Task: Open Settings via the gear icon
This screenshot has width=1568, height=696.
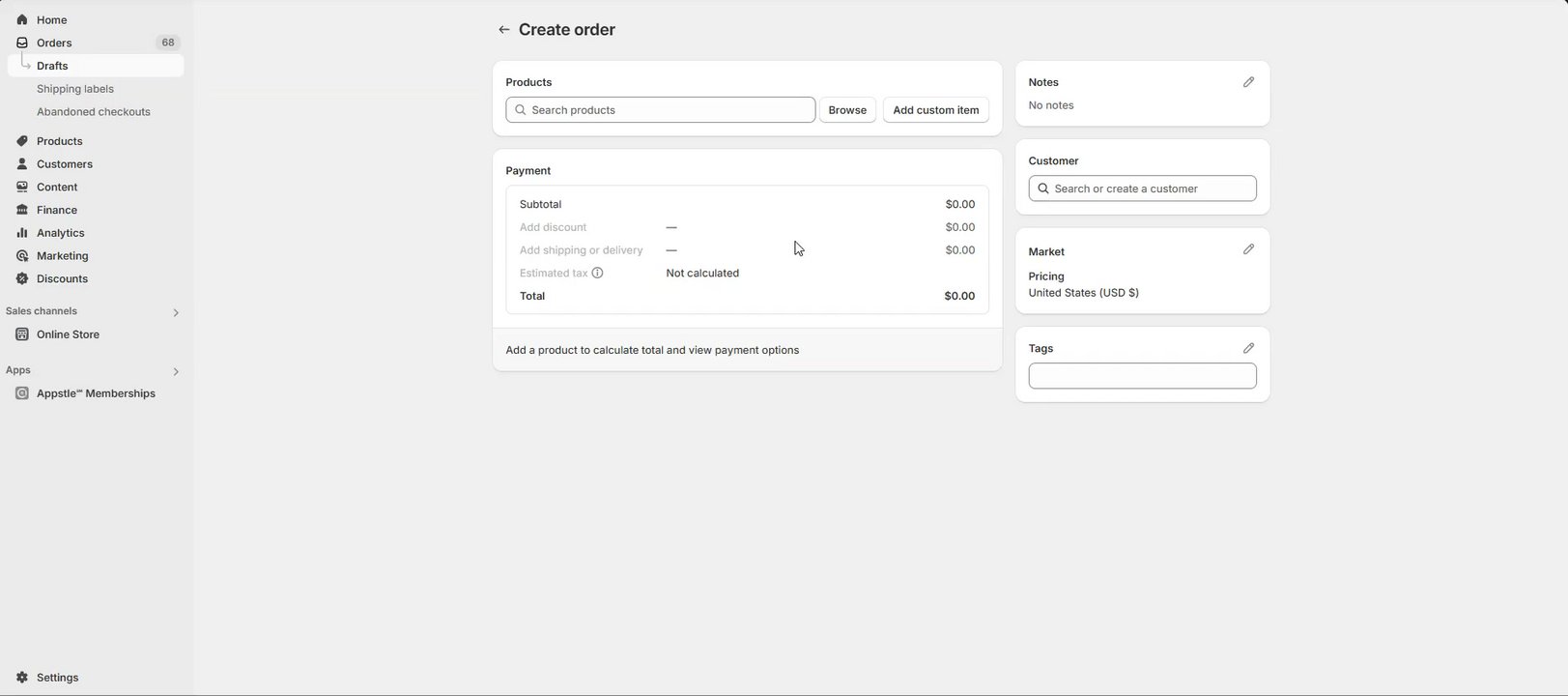Action: [x=22, y=678]
